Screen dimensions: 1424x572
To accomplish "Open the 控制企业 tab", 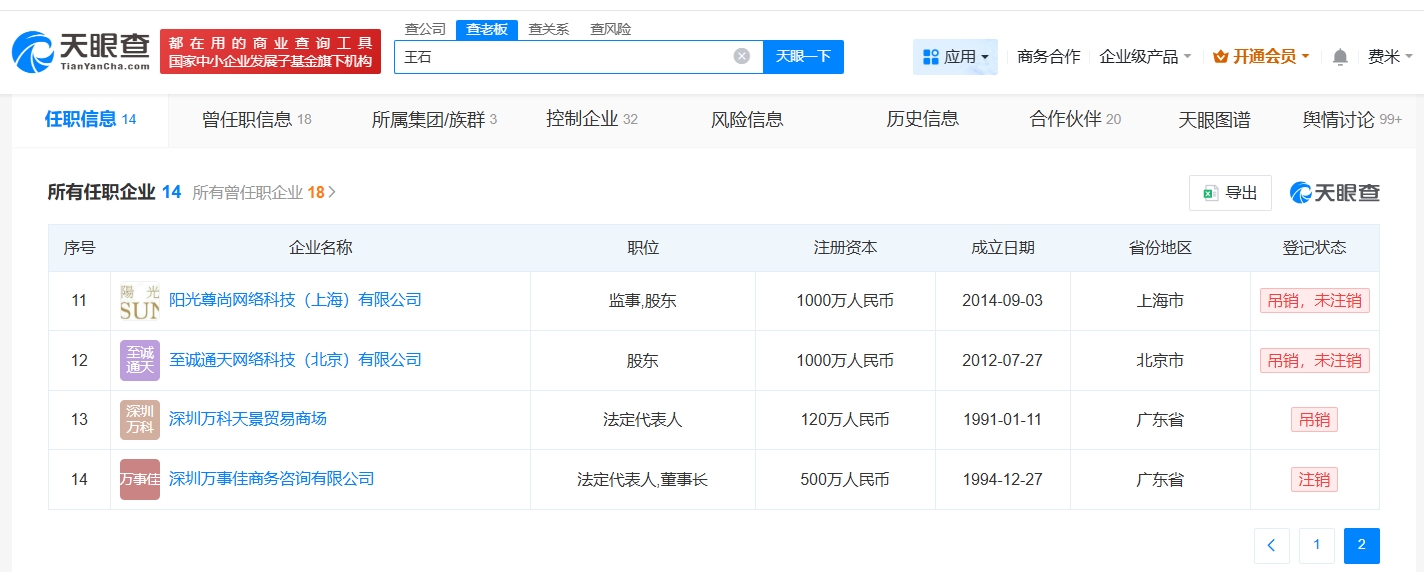I will [591, 120].
